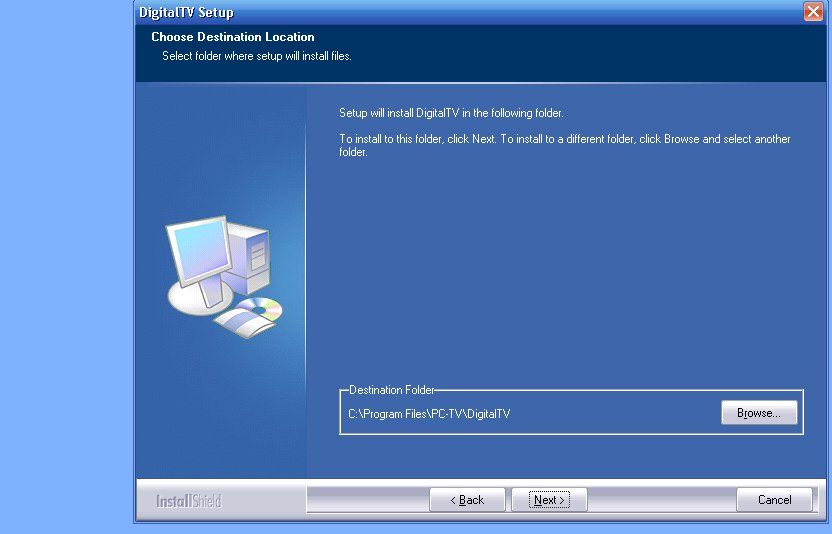Click the 'Setup will install DigitalTV' sentence
Viewport: 832px width, 534px height.
click(451, 113)
